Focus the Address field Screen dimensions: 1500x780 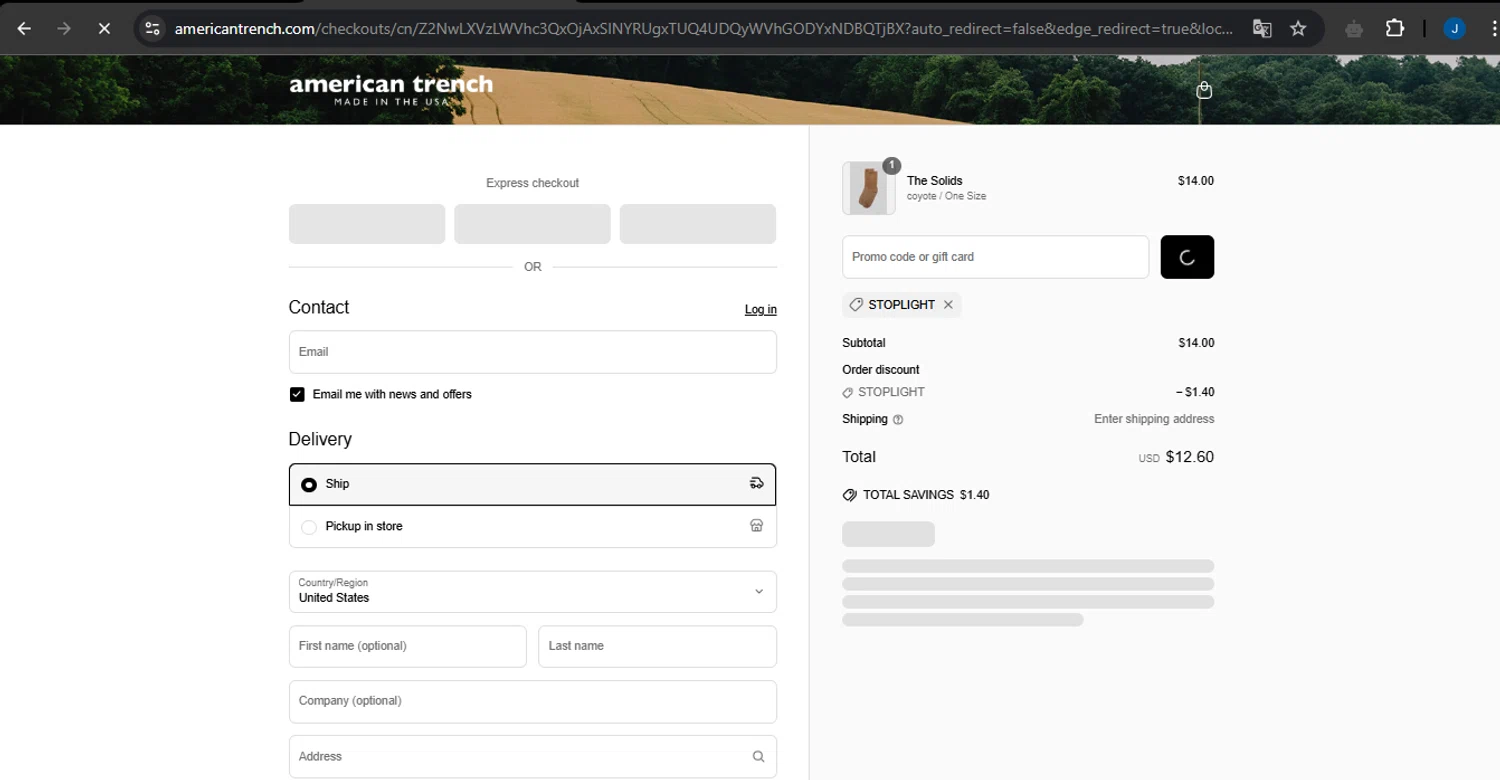(x=532, y=757)
